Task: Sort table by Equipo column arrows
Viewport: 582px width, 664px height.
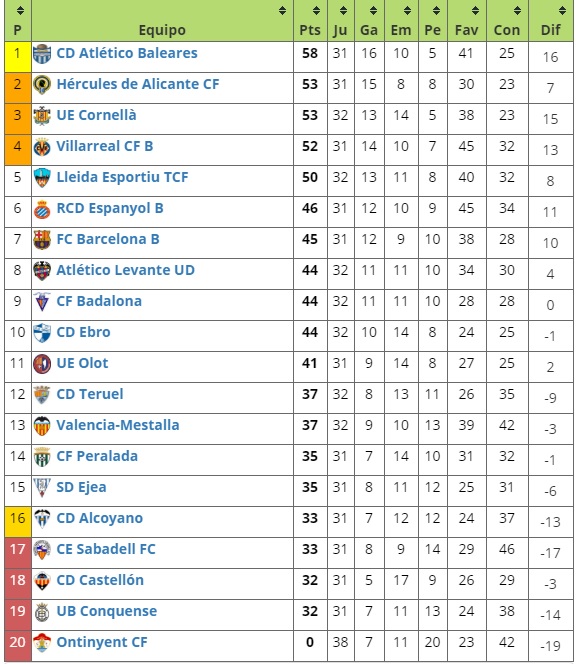Action: click(x=283, y=11)
